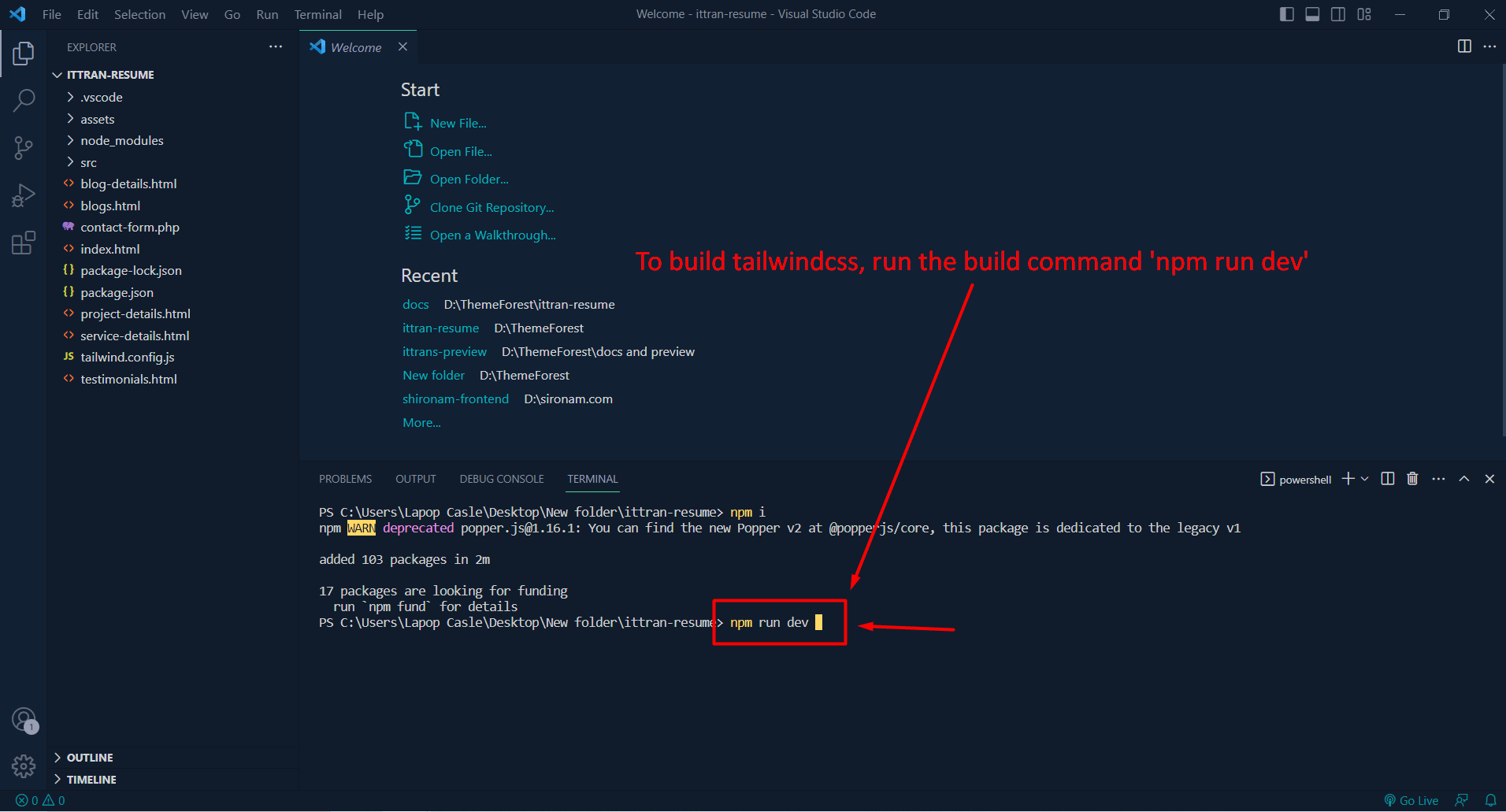Open blogs.html file
The width and height of the screenshot is (1506, 812).
pos(173,206)
